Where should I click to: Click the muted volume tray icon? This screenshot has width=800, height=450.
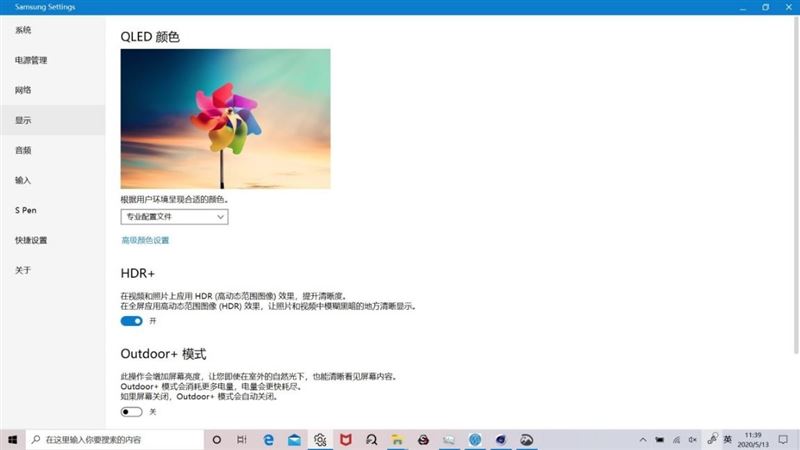point(693,440)
